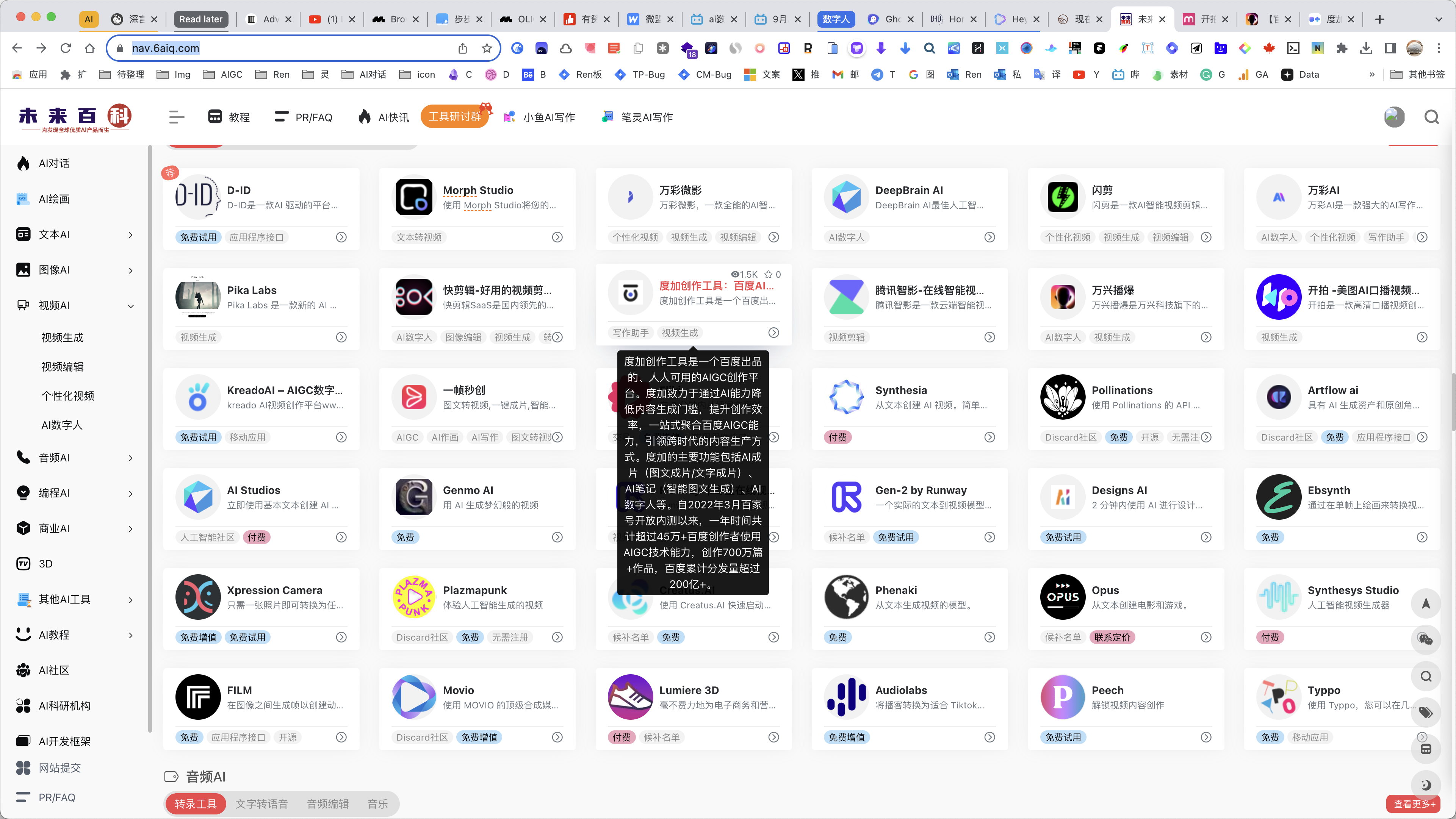
Task: Expand the 文本AI sidebar category
Action: 131,235
